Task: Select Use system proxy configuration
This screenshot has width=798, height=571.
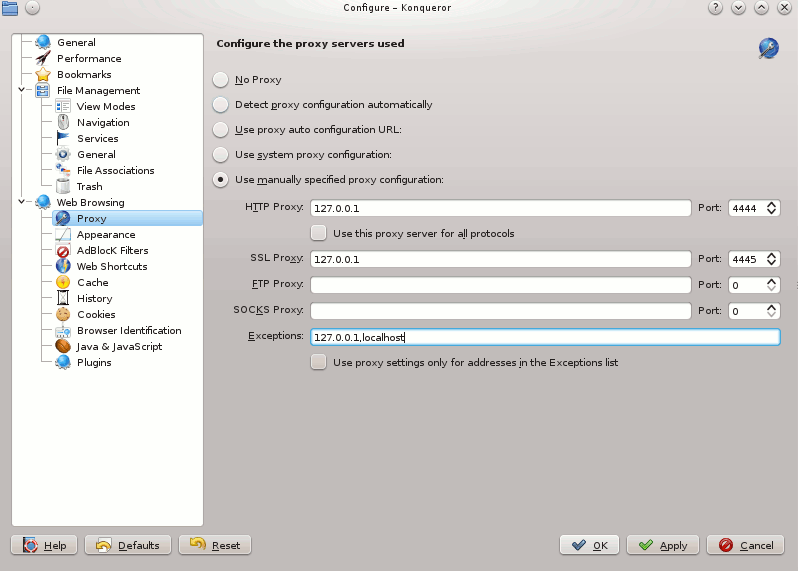Action: 220,154
